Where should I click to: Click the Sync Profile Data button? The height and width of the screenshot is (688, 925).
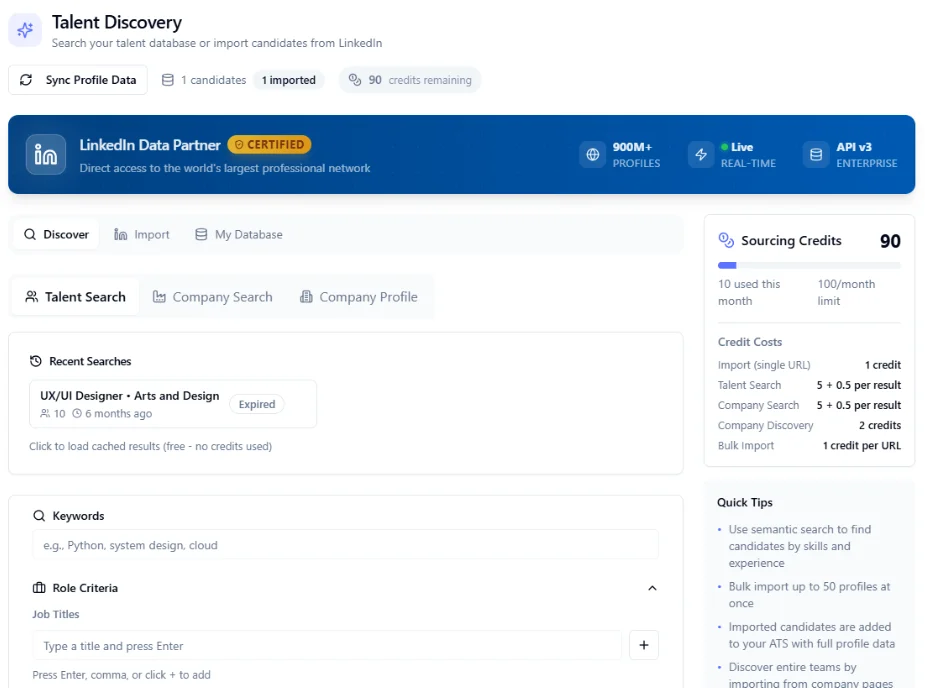coord(78,80)
